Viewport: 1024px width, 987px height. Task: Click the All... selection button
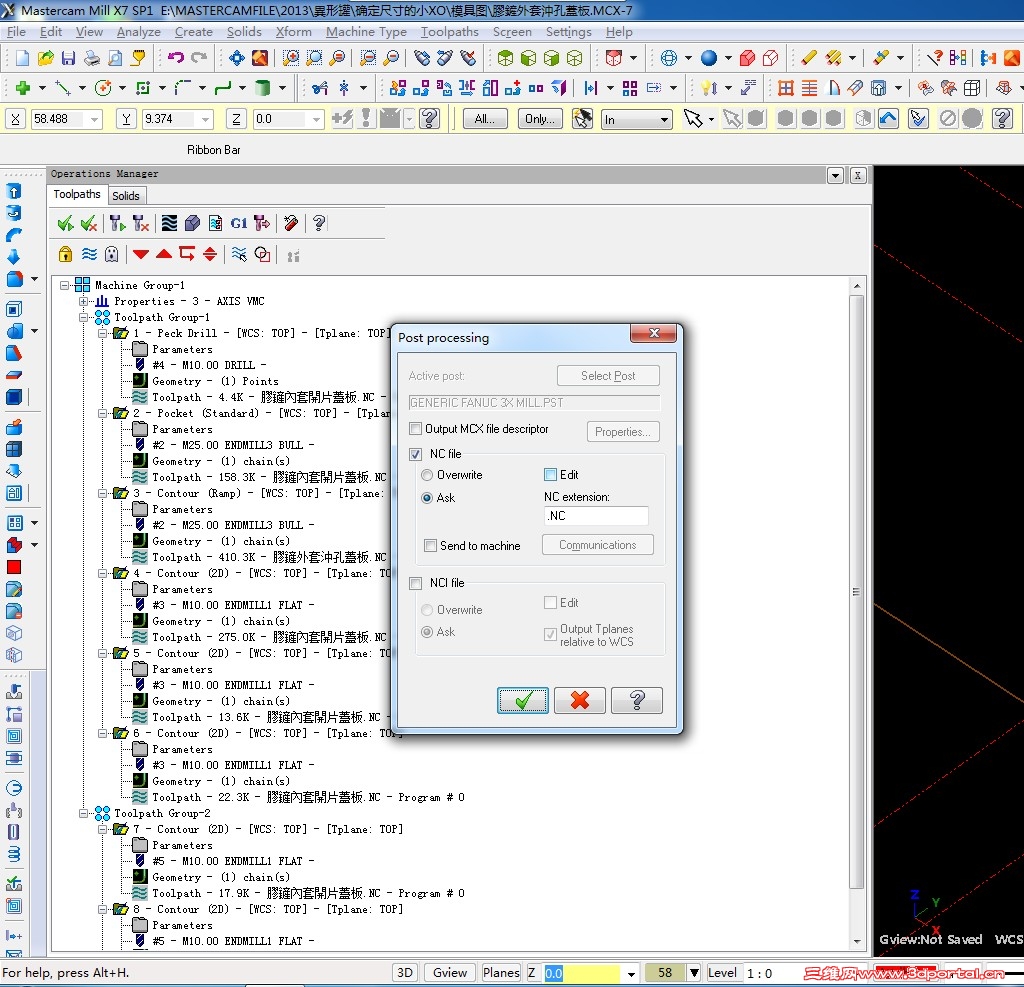point(485,119)
